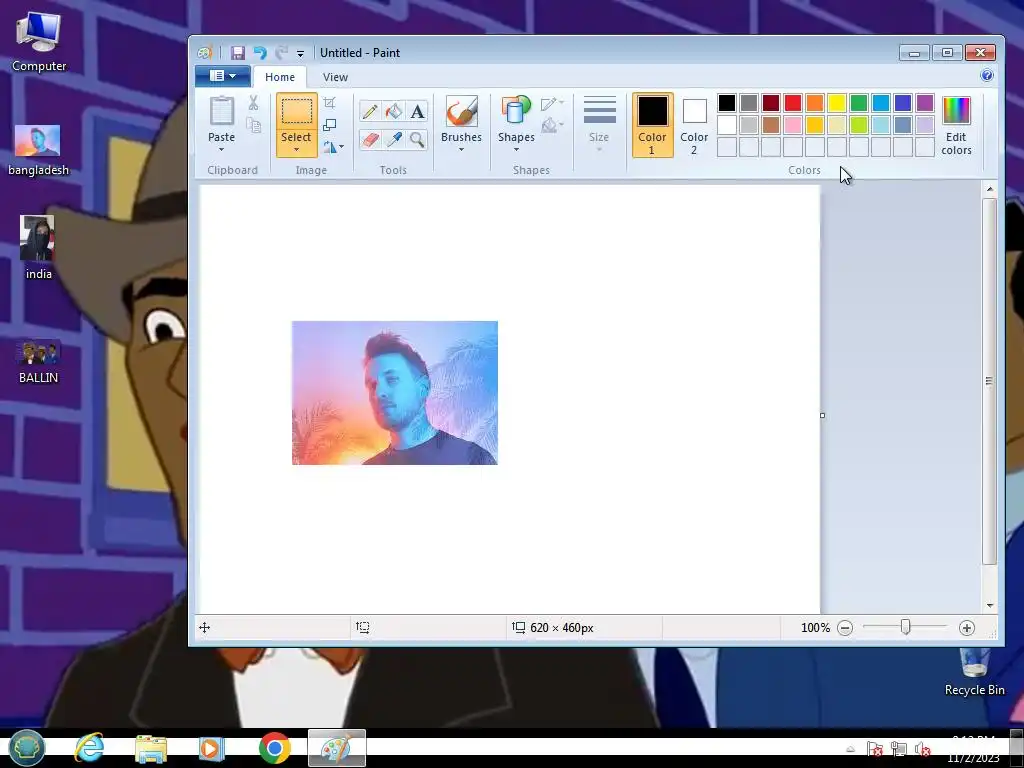Click the muted volume tray icon
This screenshot has width=1024, height=768.
pos(922,749)
